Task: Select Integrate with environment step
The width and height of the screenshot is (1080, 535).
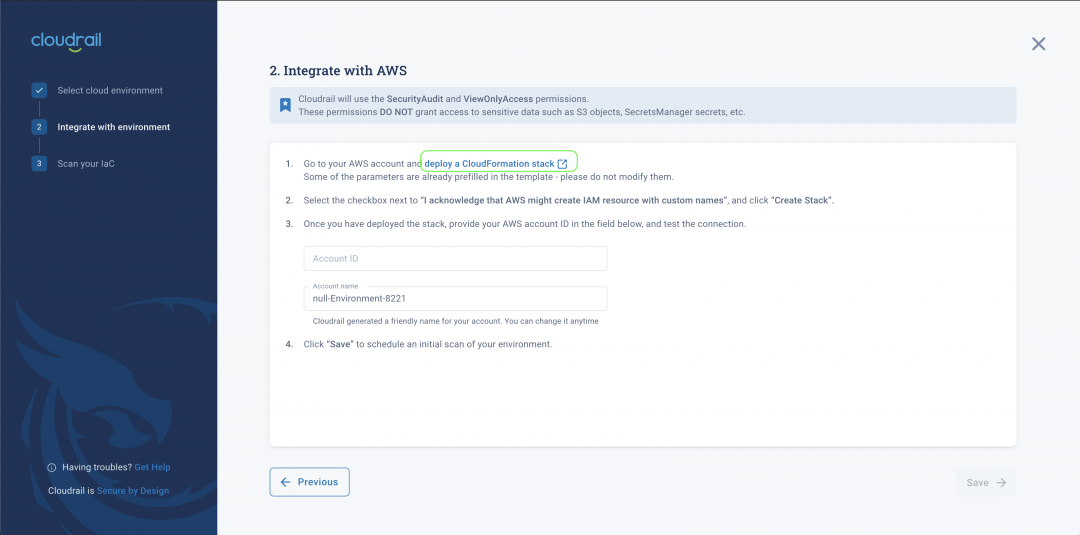Action: pos(114,127)
